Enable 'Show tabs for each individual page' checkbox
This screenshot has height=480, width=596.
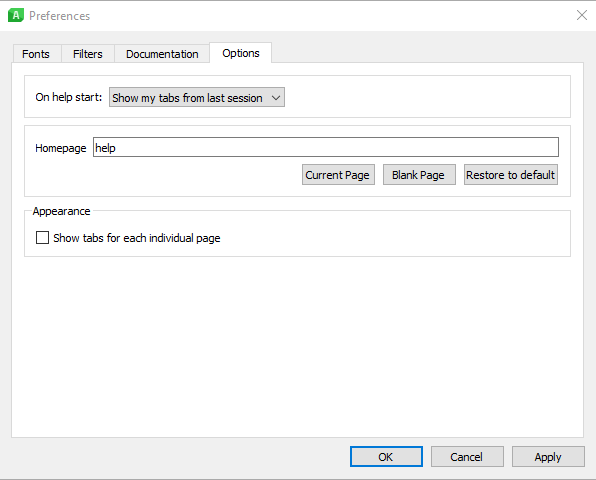(42, 238)
